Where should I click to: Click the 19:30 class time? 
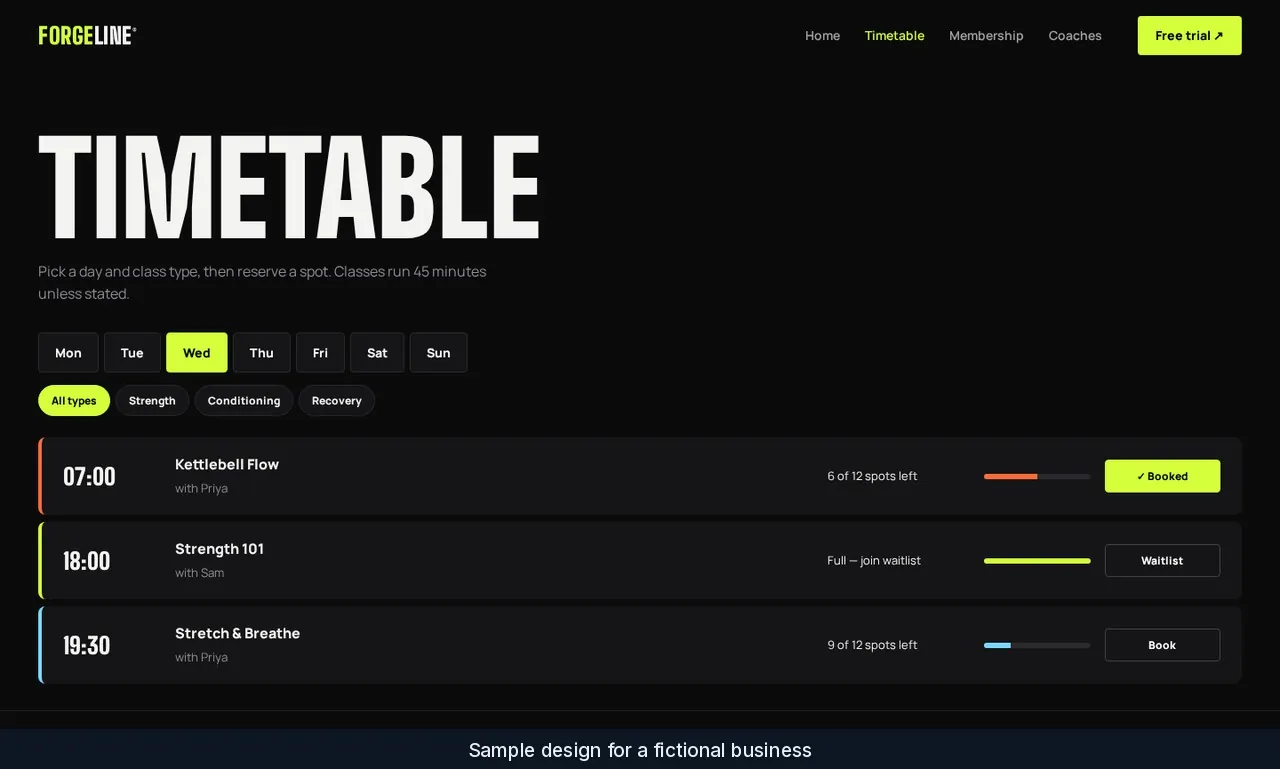87,645
